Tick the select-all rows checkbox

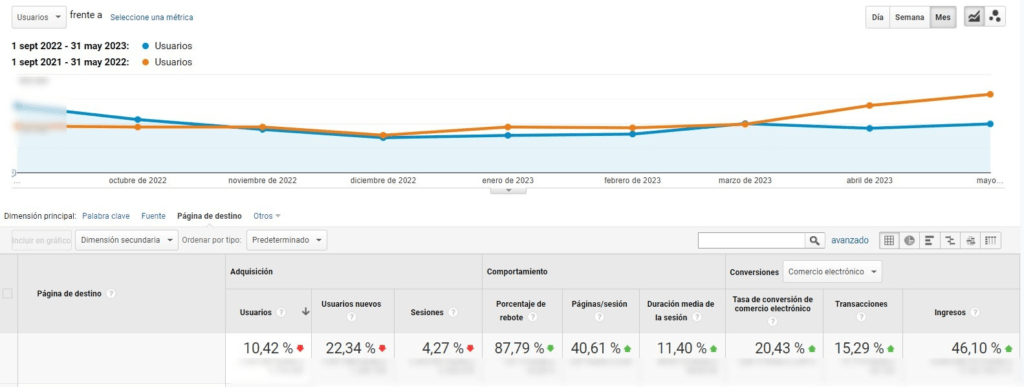pos(8,294)
